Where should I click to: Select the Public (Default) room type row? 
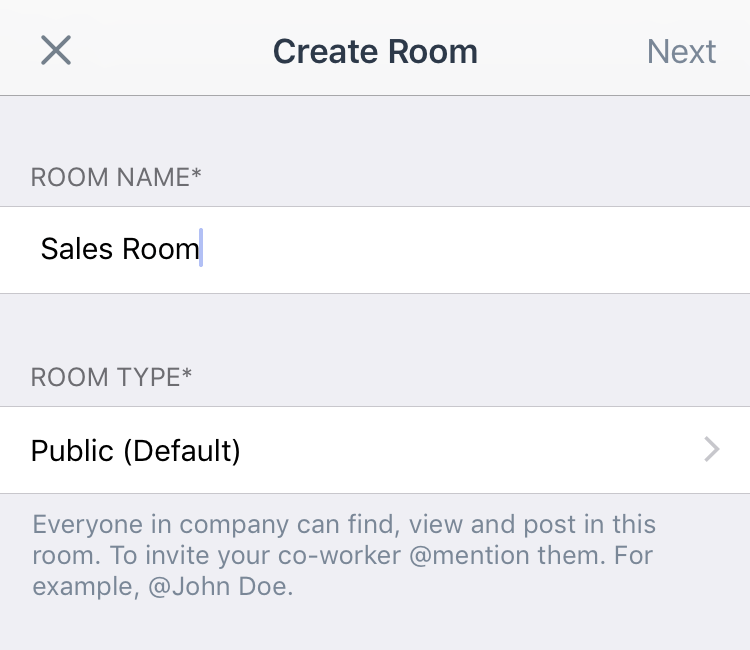pos(375,450)
